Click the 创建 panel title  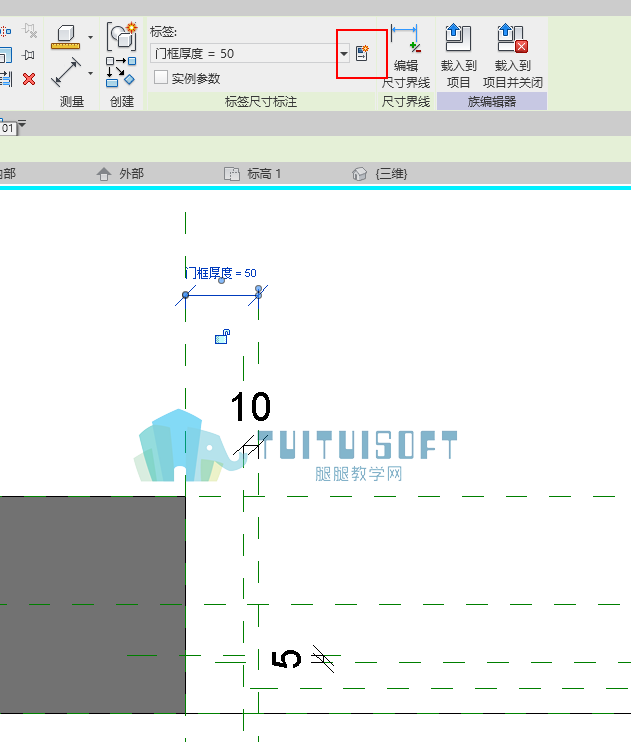pos(122,101)
